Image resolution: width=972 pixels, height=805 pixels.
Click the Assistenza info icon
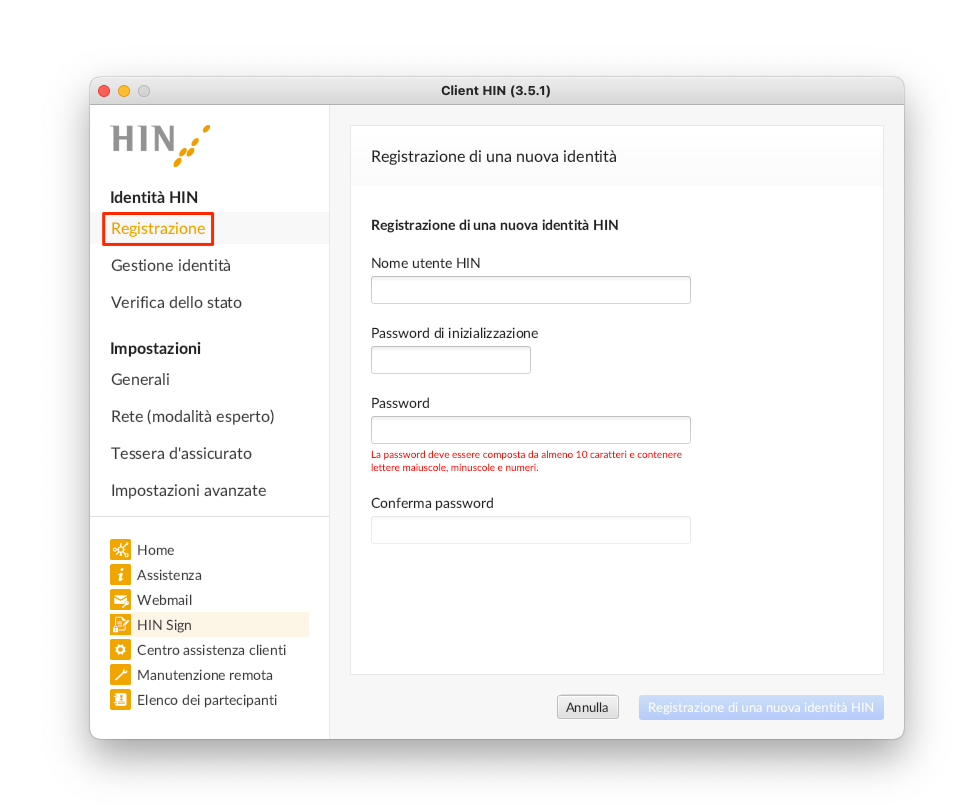click(x=120, y=574)
